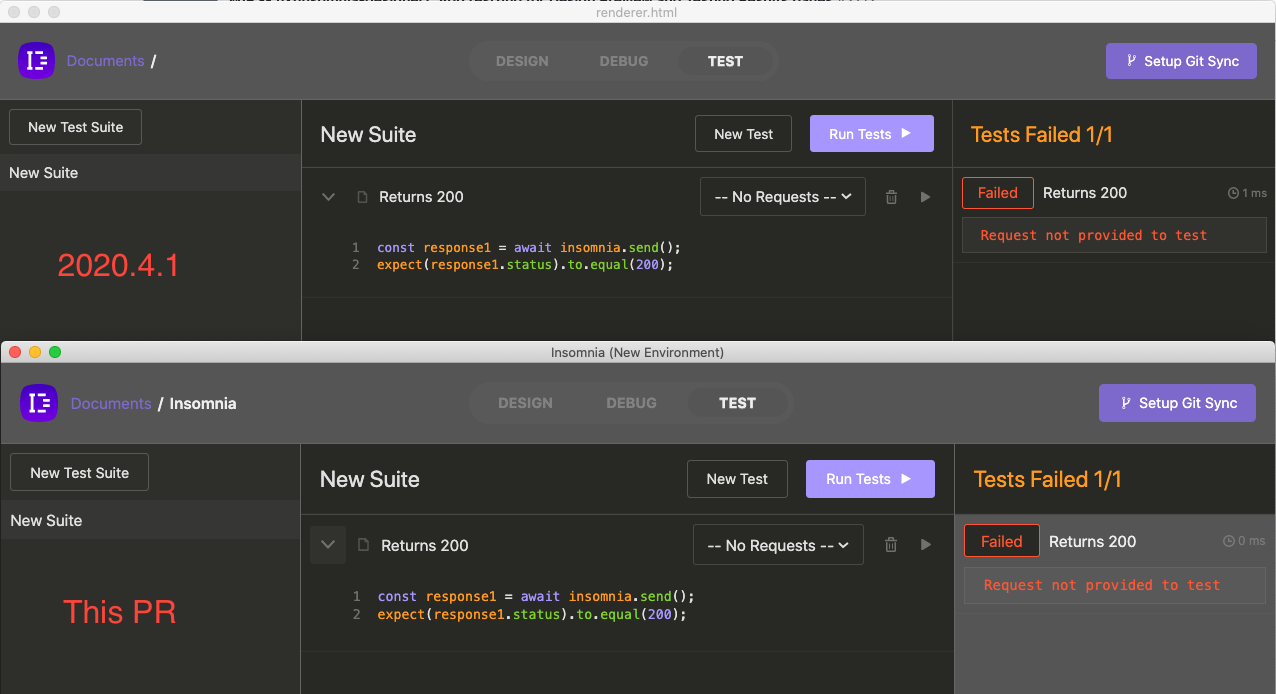Click New Suite heading in Insomnia window
Image resolution: width=1276 pixels, height=694 pixels.
coord(369,479)
